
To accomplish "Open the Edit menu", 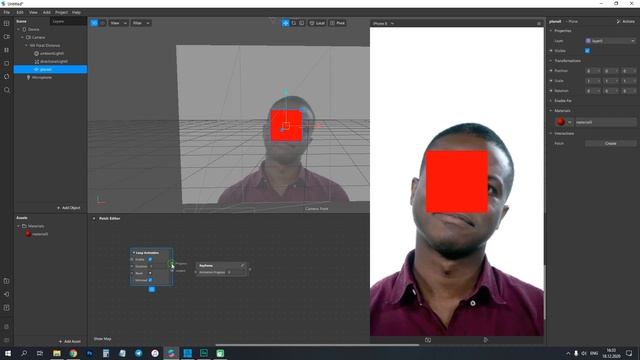I will coord(20,12).
